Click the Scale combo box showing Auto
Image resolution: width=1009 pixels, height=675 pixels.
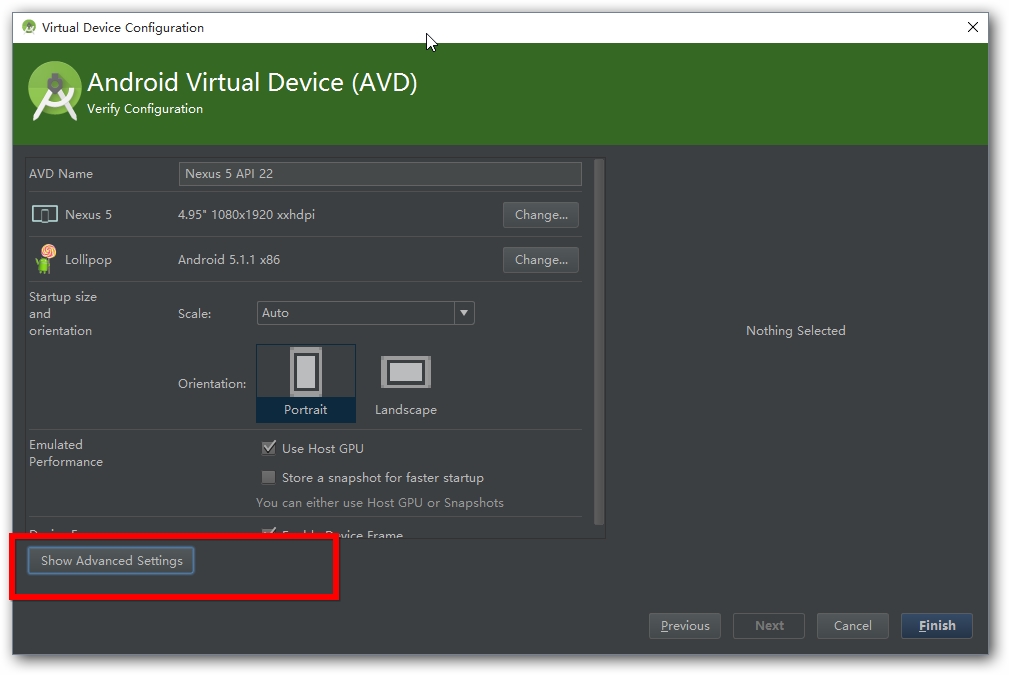[366, 313]
